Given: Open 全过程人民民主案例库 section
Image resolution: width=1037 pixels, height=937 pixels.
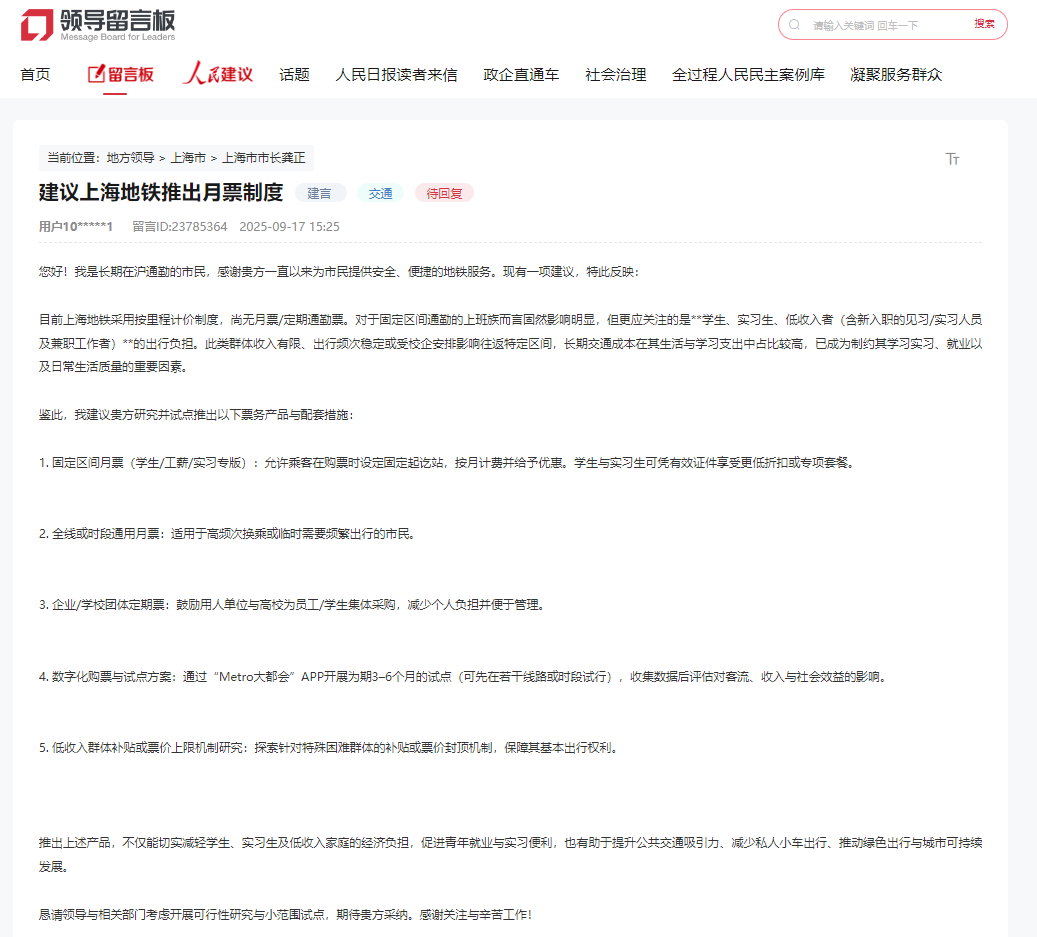Looking at the screenshot, I should pos(748,74).
